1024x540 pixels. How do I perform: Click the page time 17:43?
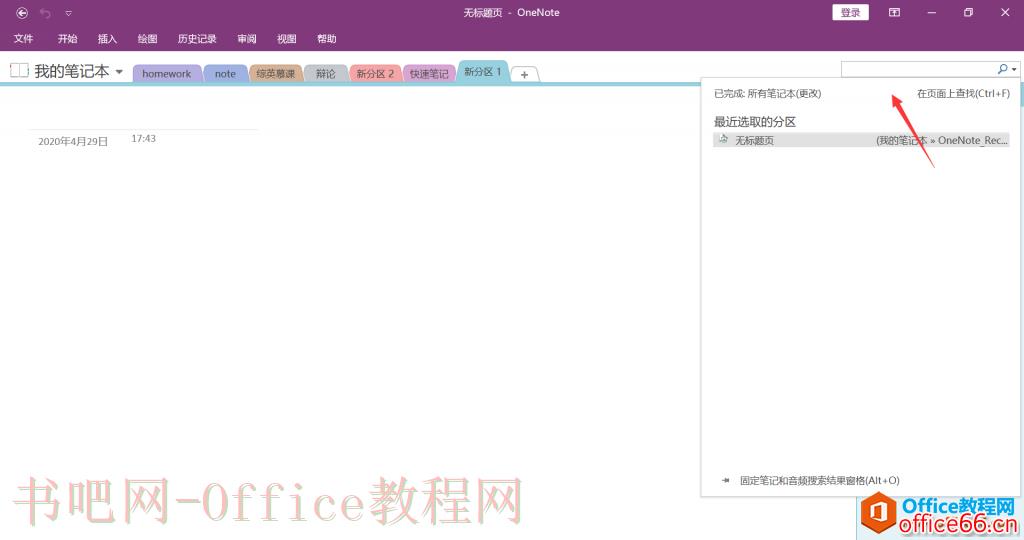144,138
